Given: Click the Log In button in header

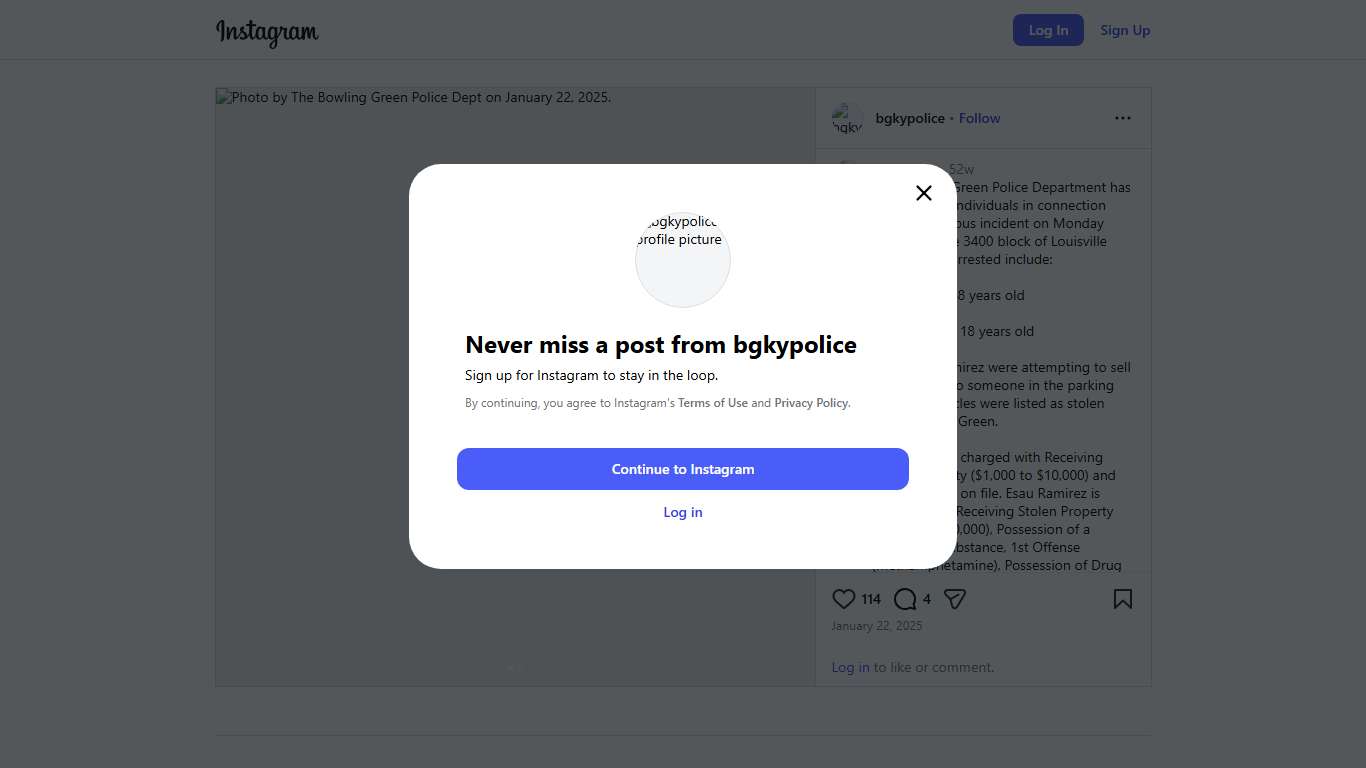Looking at the screenshot, I should pyautogui.click(x=1048, y=30).
